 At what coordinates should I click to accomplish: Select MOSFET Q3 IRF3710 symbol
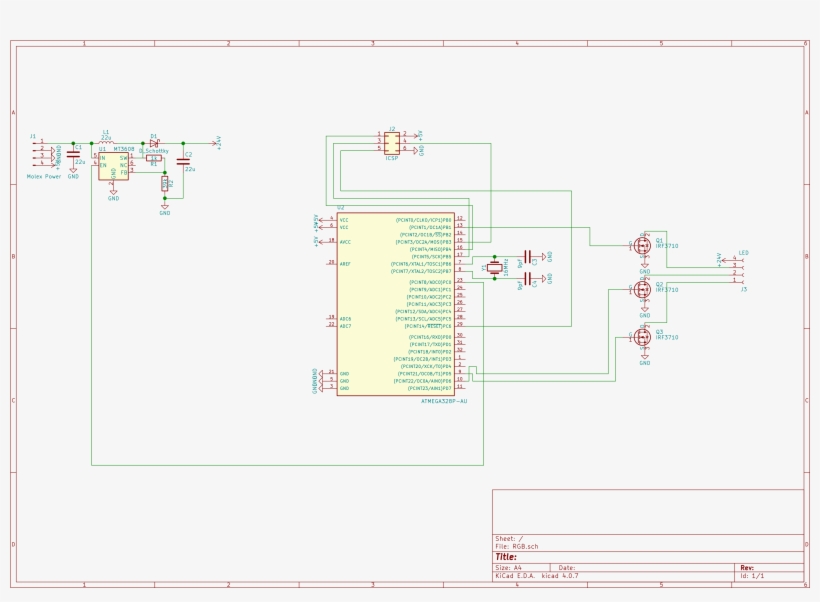(641, 335)
